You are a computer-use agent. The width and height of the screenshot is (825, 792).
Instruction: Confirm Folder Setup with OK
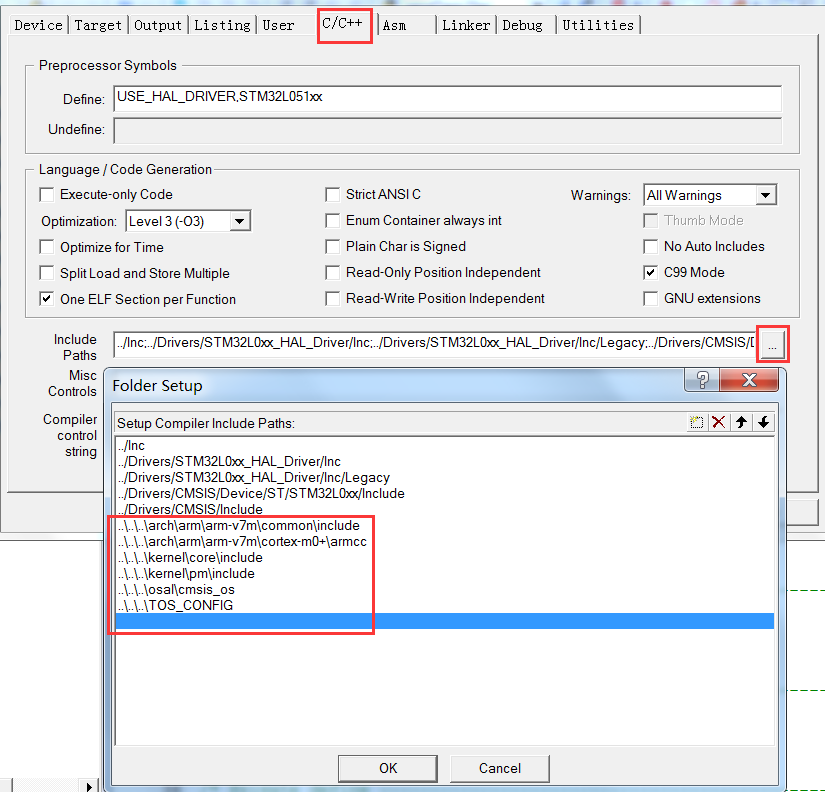[x=388, y=768]
